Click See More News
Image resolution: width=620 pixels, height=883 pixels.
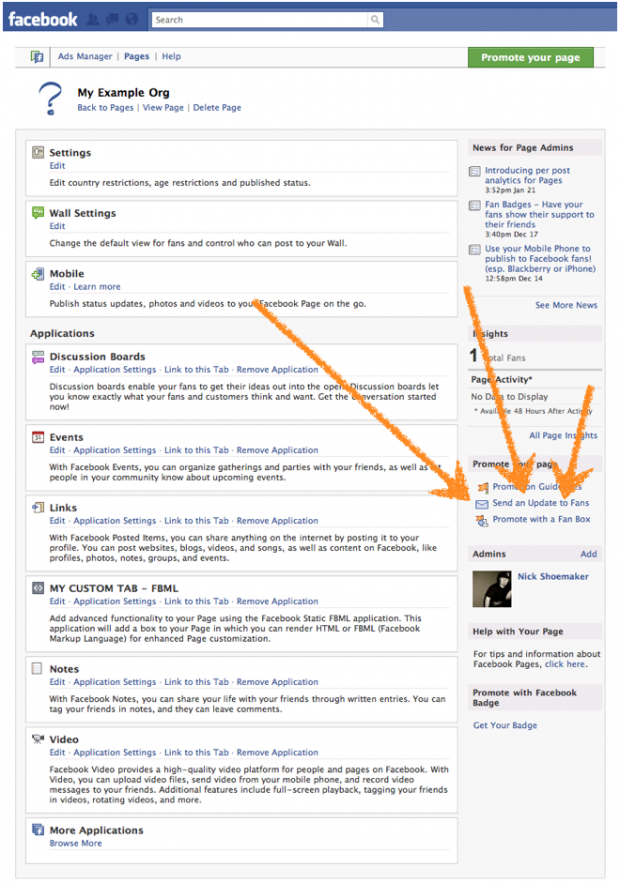pyautogui.click(x=566, y=305)
